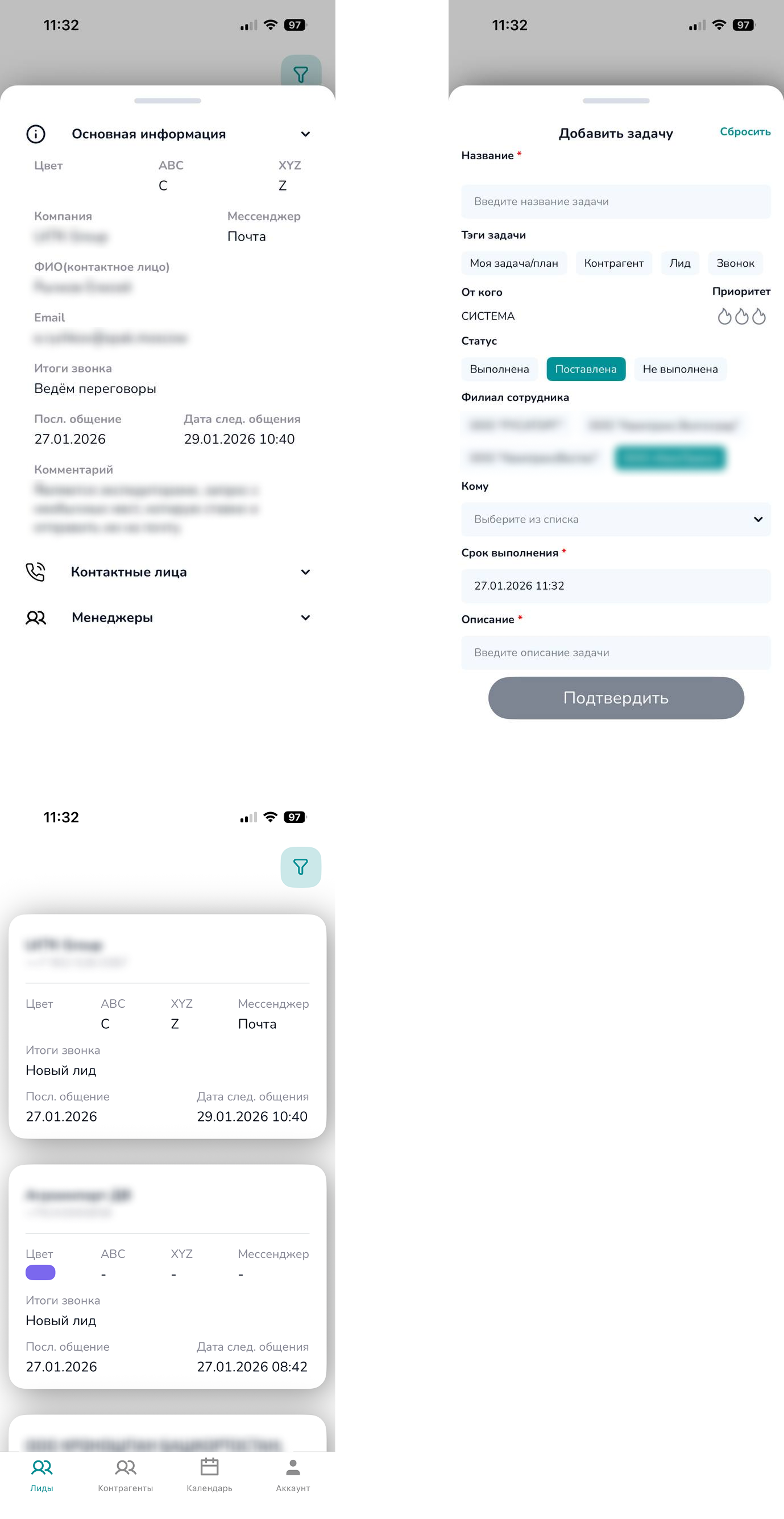The image size is (784, 1519).
Task: Set status to Не выполнена
Action: [681, 369]
